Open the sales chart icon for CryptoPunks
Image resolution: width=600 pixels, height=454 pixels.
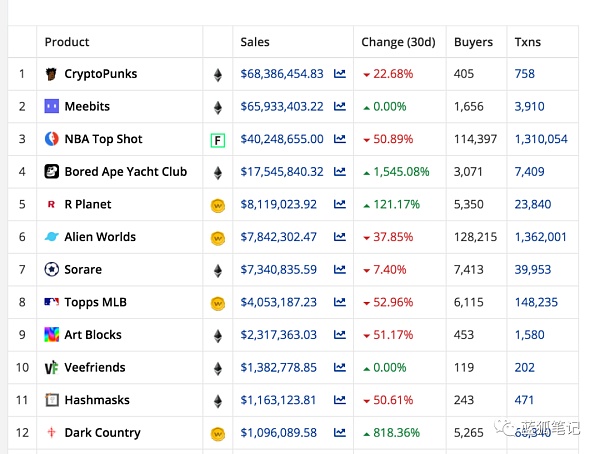pos(340,74)
